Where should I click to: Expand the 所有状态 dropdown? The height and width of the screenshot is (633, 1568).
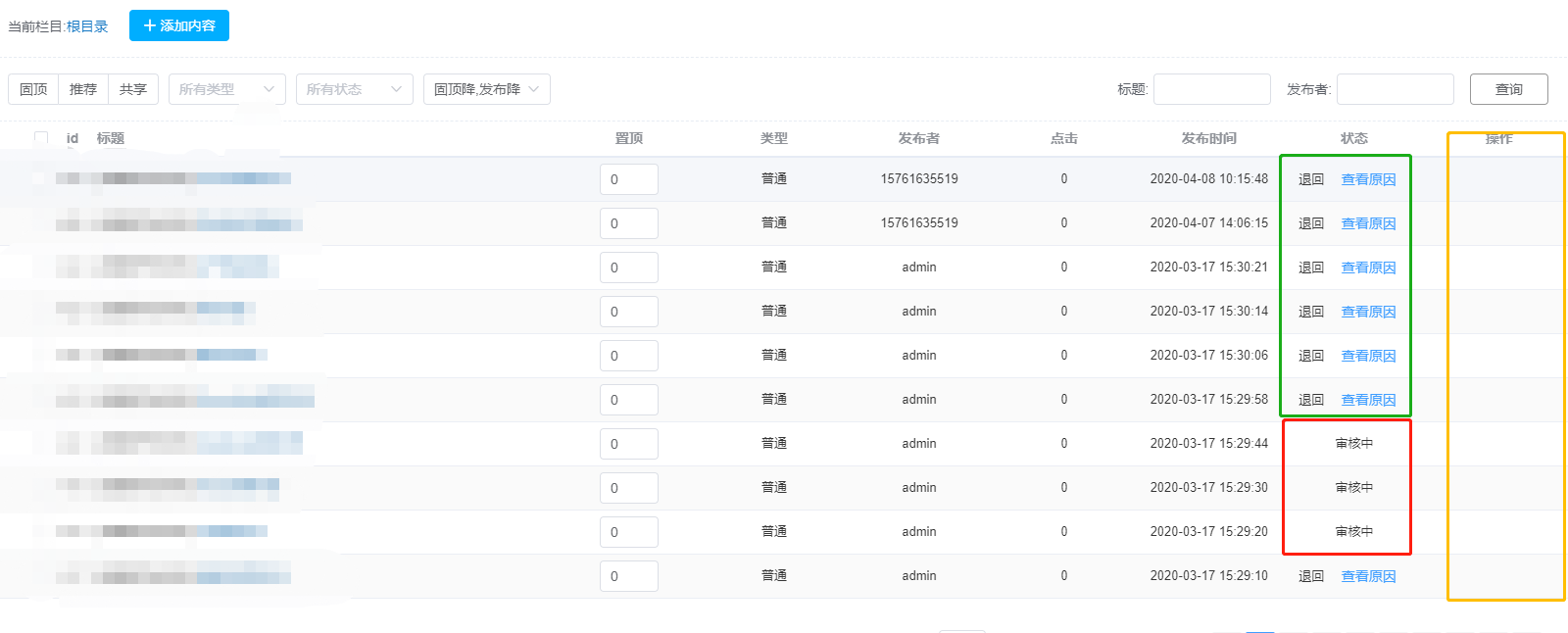354,89
